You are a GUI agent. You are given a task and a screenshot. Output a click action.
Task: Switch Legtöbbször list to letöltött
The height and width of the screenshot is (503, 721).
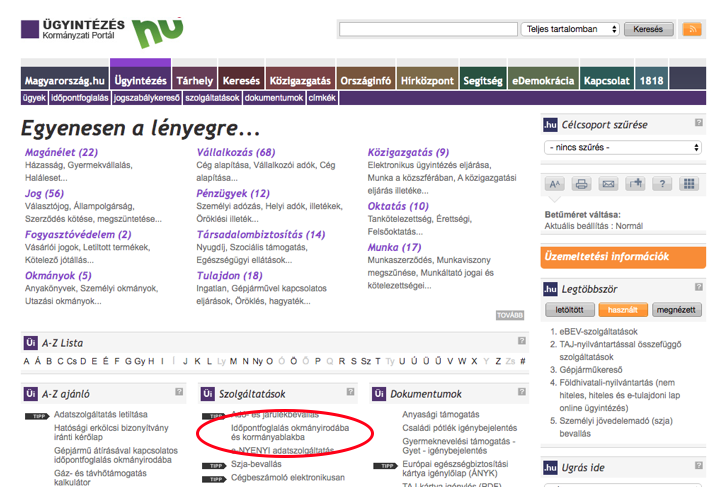tap(569, 310)
